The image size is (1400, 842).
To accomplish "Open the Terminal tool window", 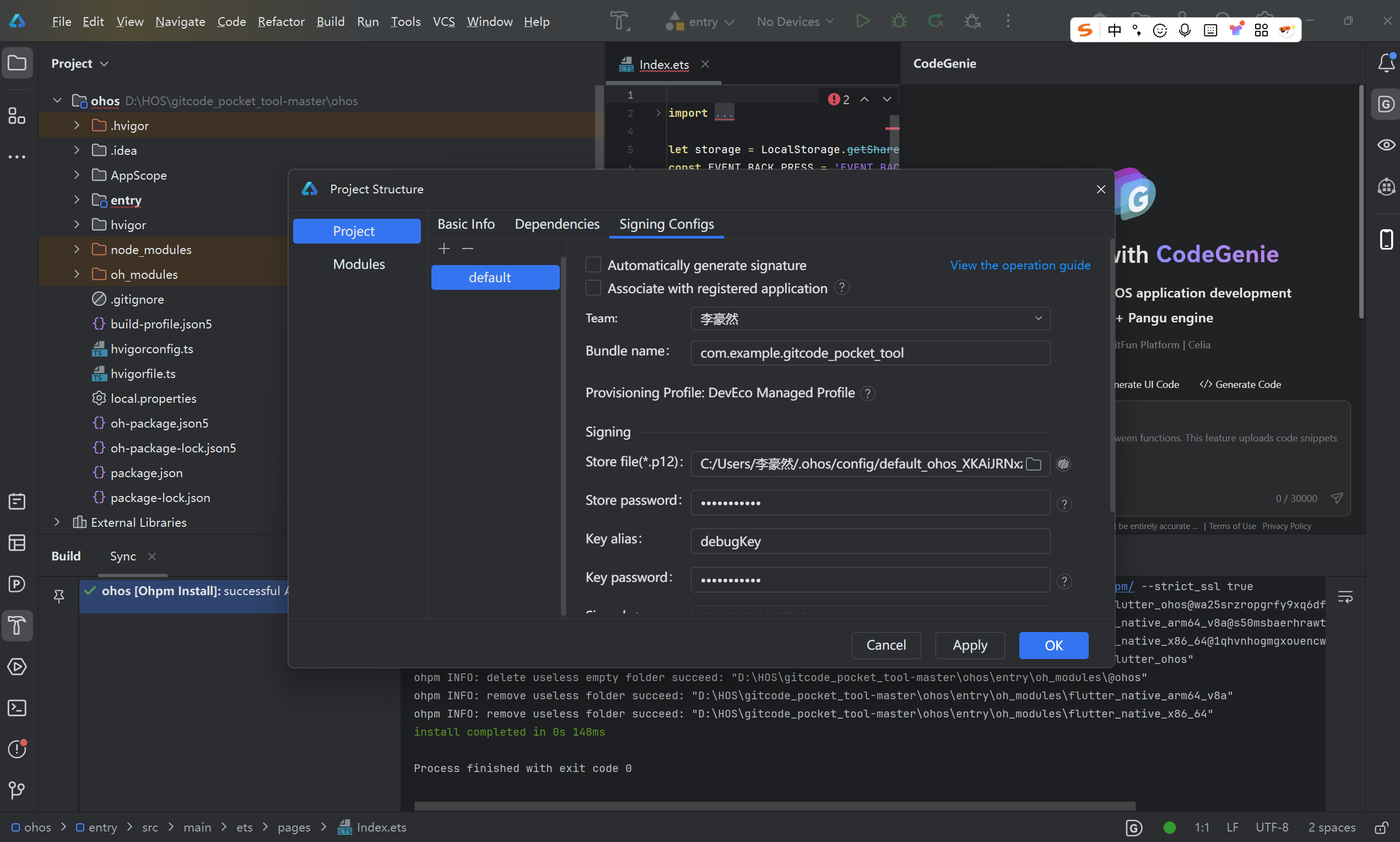I will point(17,708).
